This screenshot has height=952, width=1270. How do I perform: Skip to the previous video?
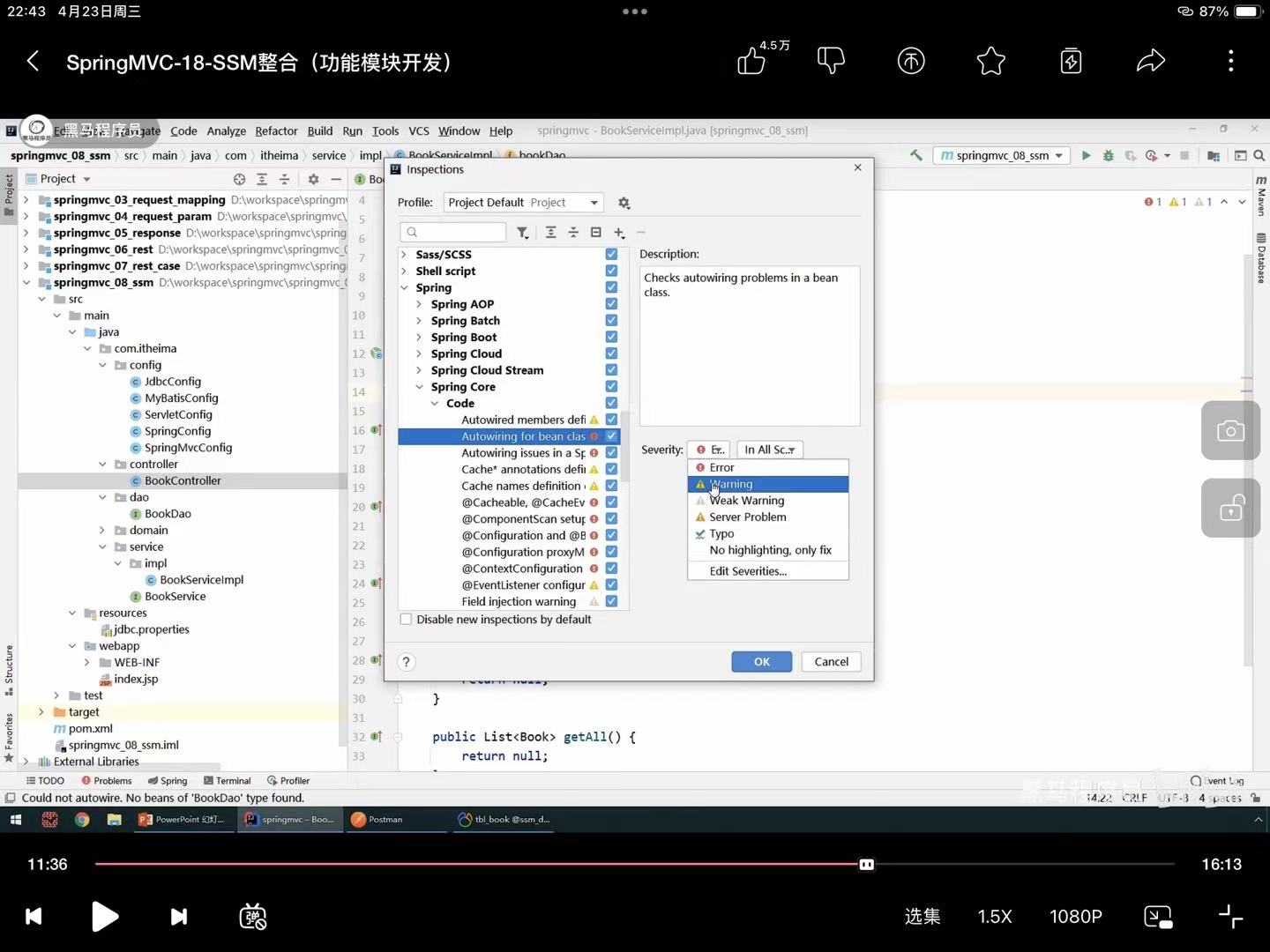click(34, 917)
